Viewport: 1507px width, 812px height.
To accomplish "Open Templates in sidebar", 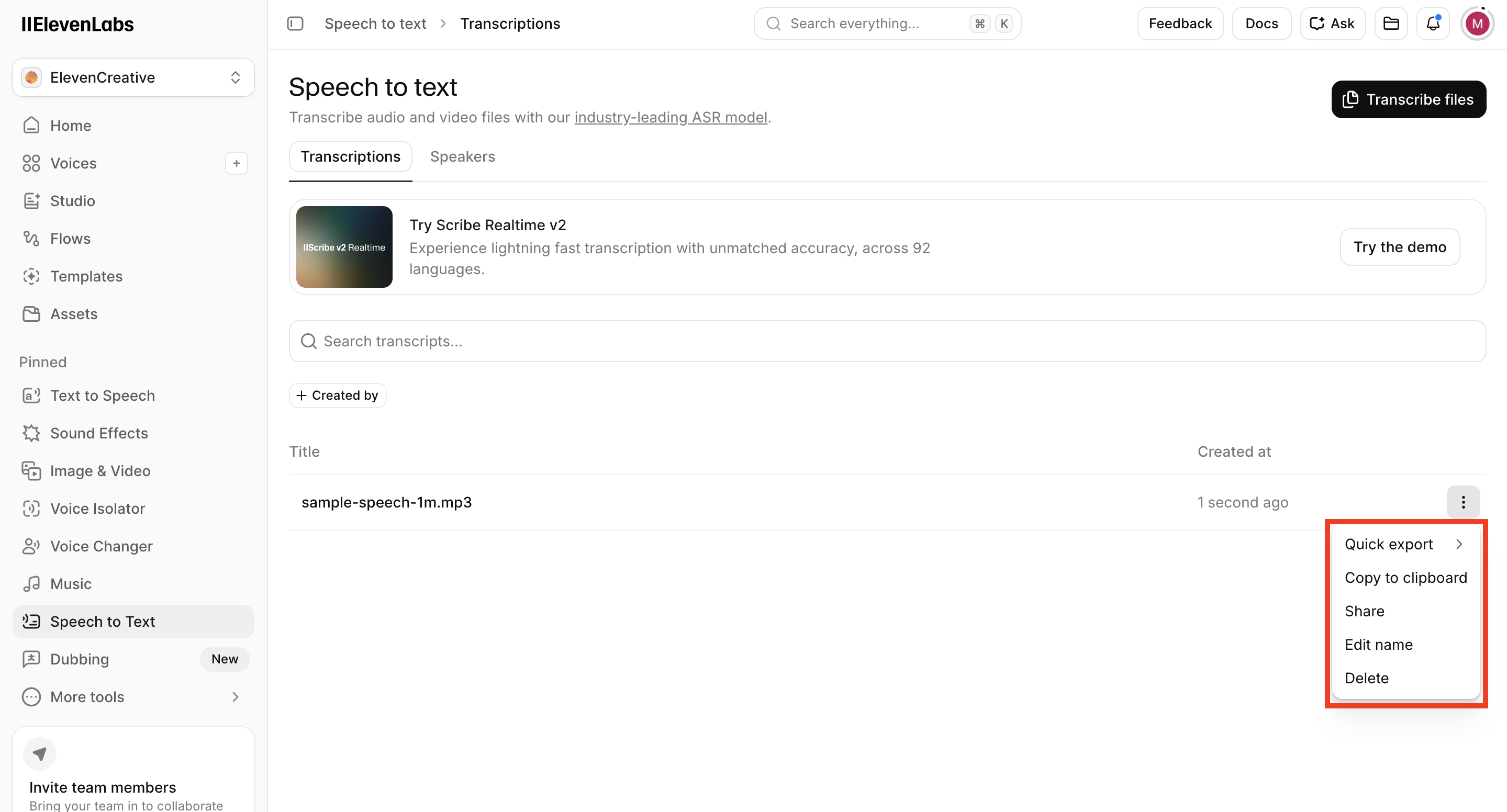I will 133,276.
